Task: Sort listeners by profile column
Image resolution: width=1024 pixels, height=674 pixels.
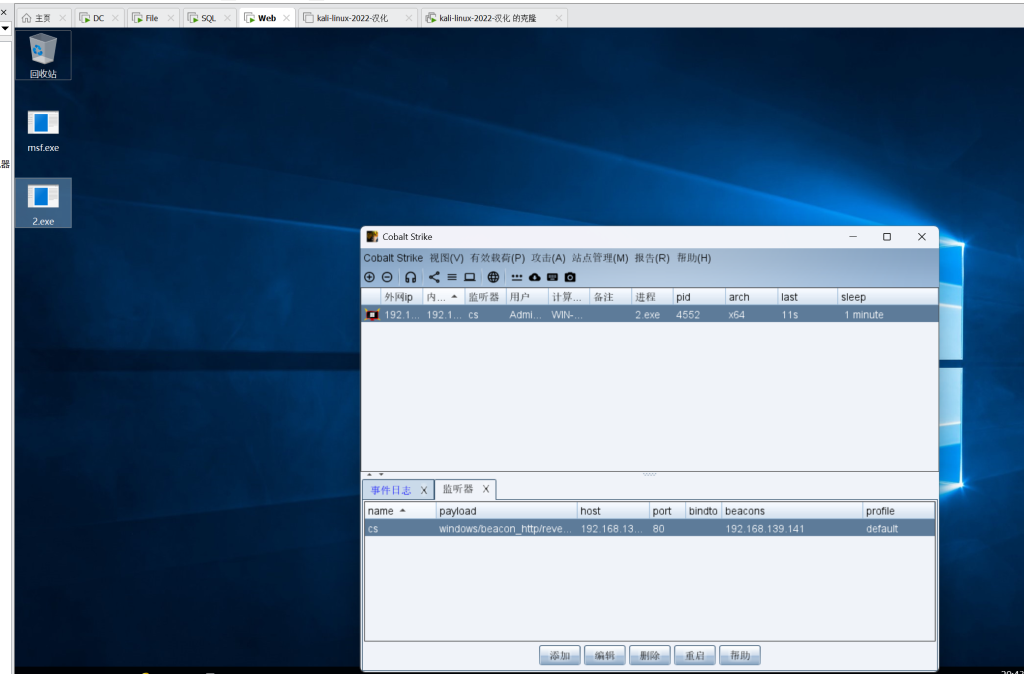Action: pos(899,511)
